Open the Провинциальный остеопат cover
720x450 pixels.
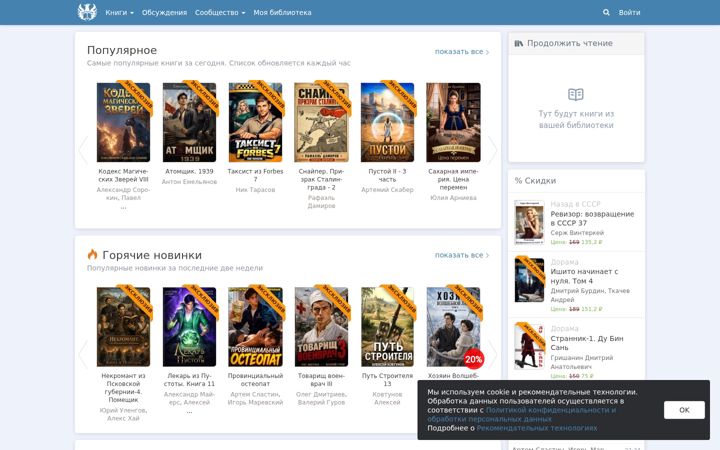pos(255,326)
